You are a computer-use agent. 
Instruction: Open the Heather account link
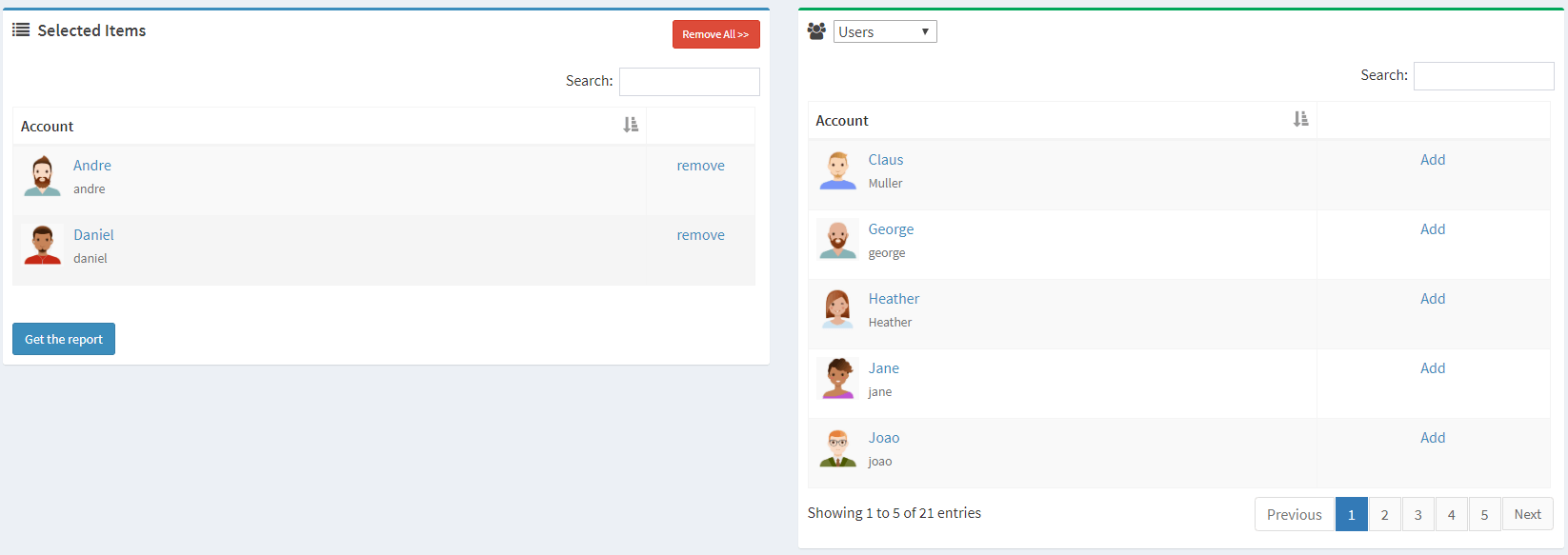tap(894, 299)
